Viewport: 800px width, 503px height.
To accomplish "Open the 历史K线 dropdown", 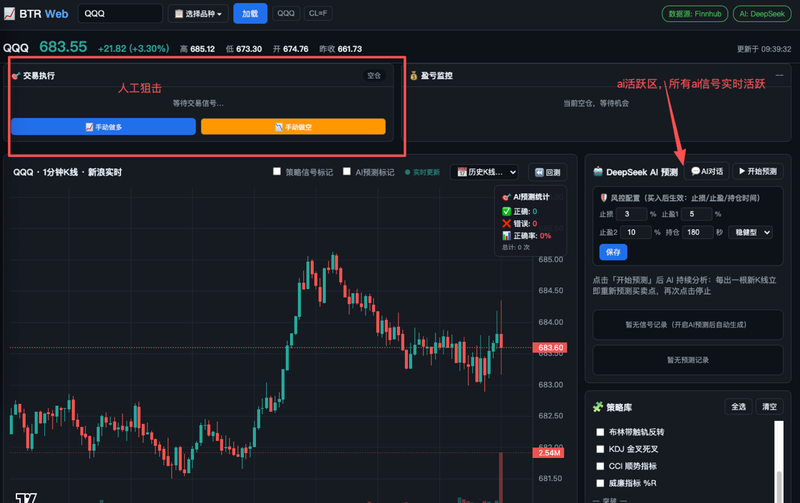I will point(485,172).
